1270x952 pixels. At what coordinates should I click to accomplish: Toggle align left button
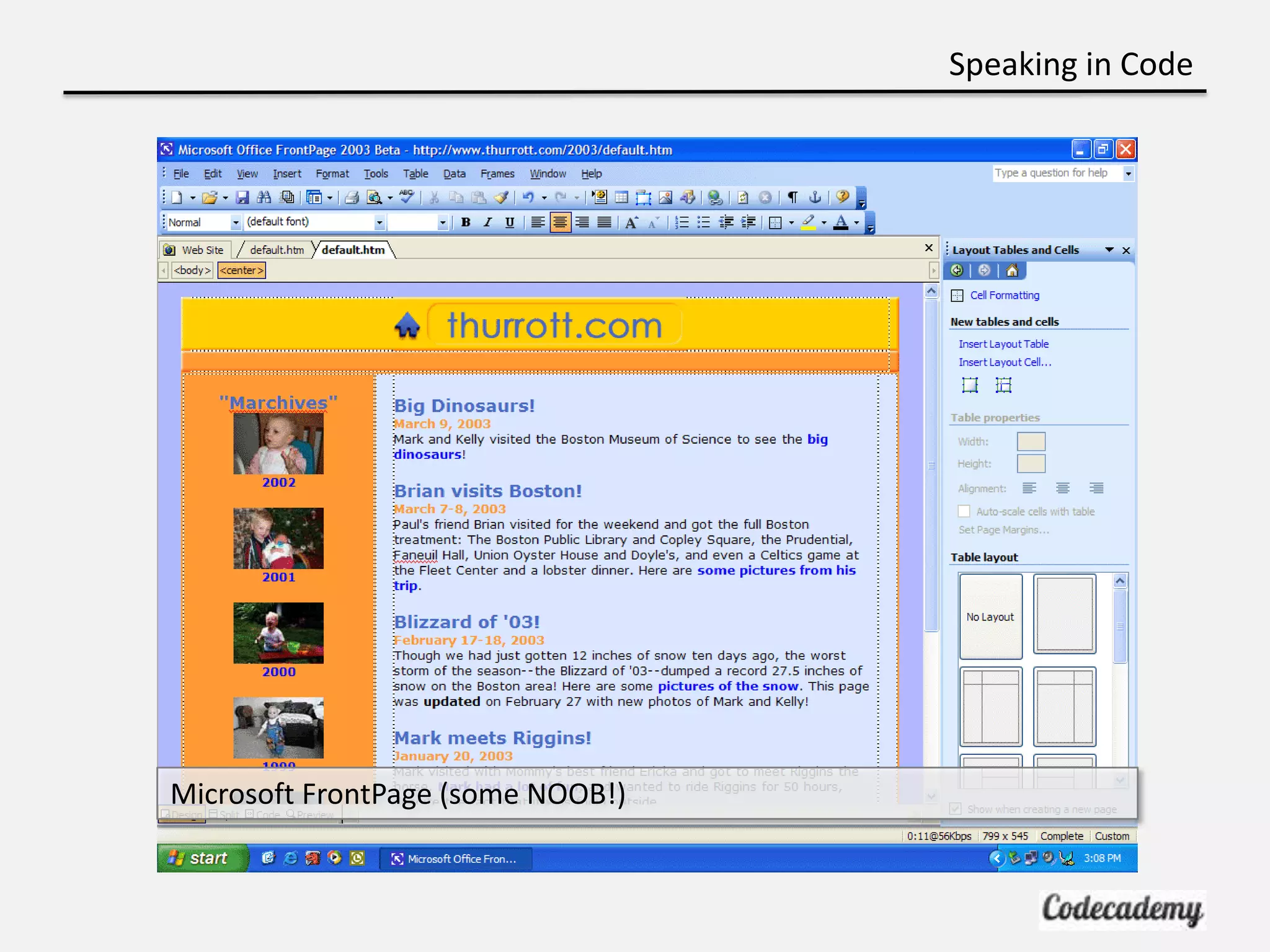tap(538, 223)
